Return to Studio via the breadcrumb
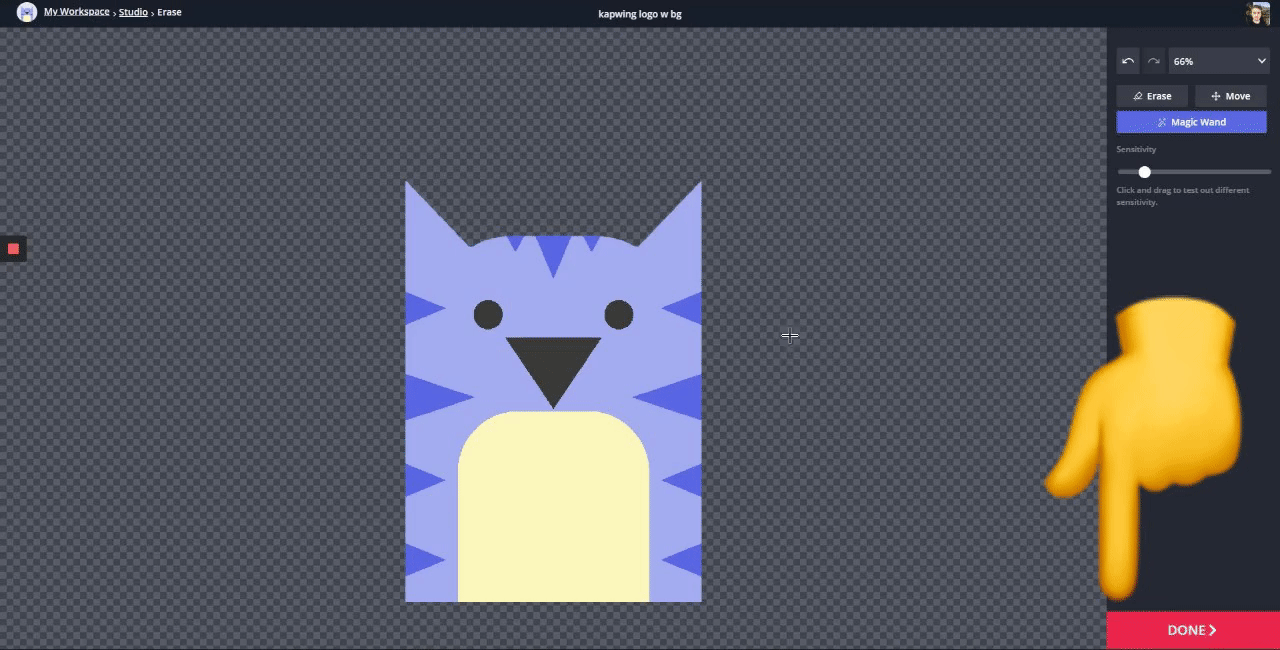This screenshot has height=650, width=1280. click(x=133, y=12)
